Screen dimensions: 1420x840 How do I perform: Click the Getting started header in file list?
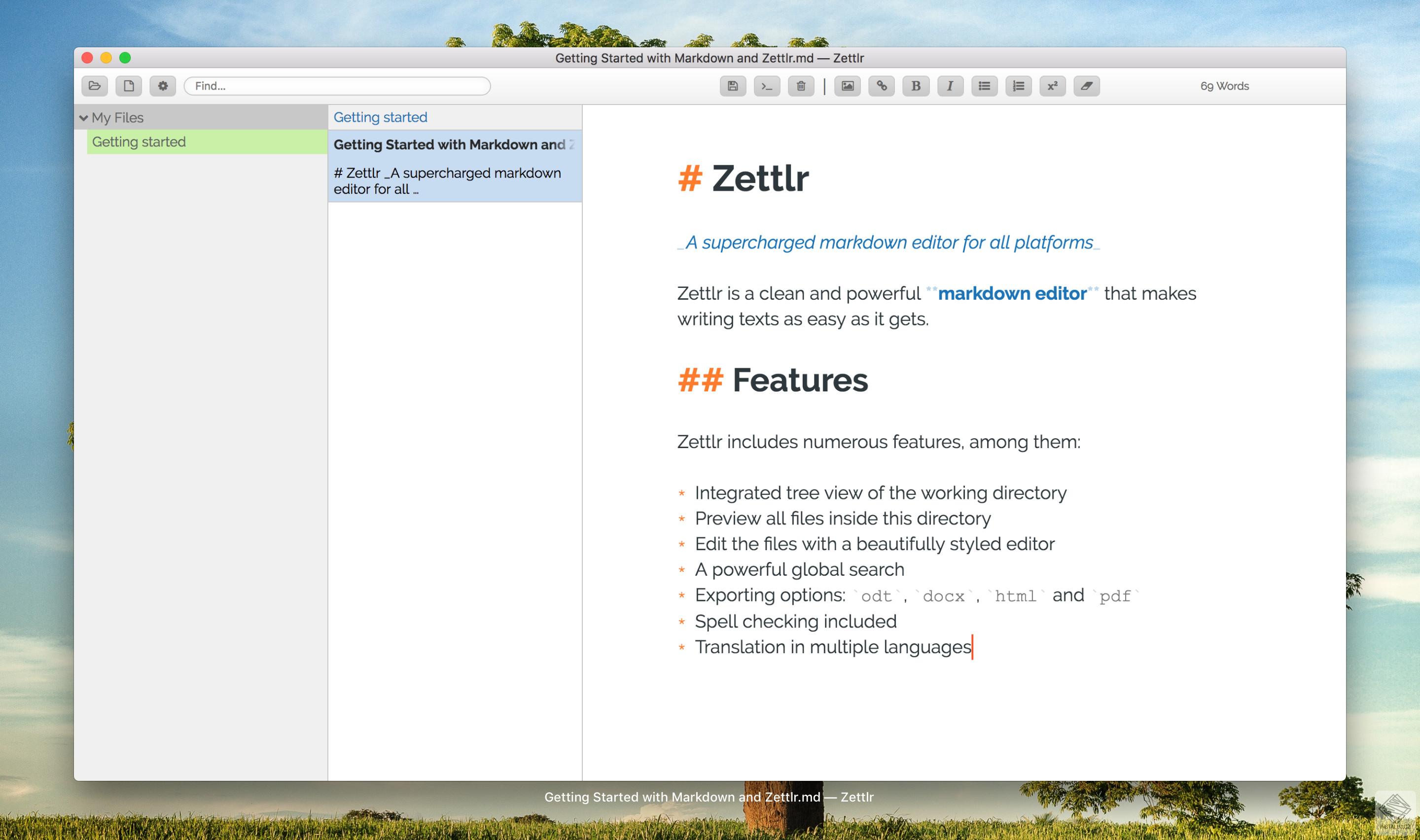pos(380,117)
